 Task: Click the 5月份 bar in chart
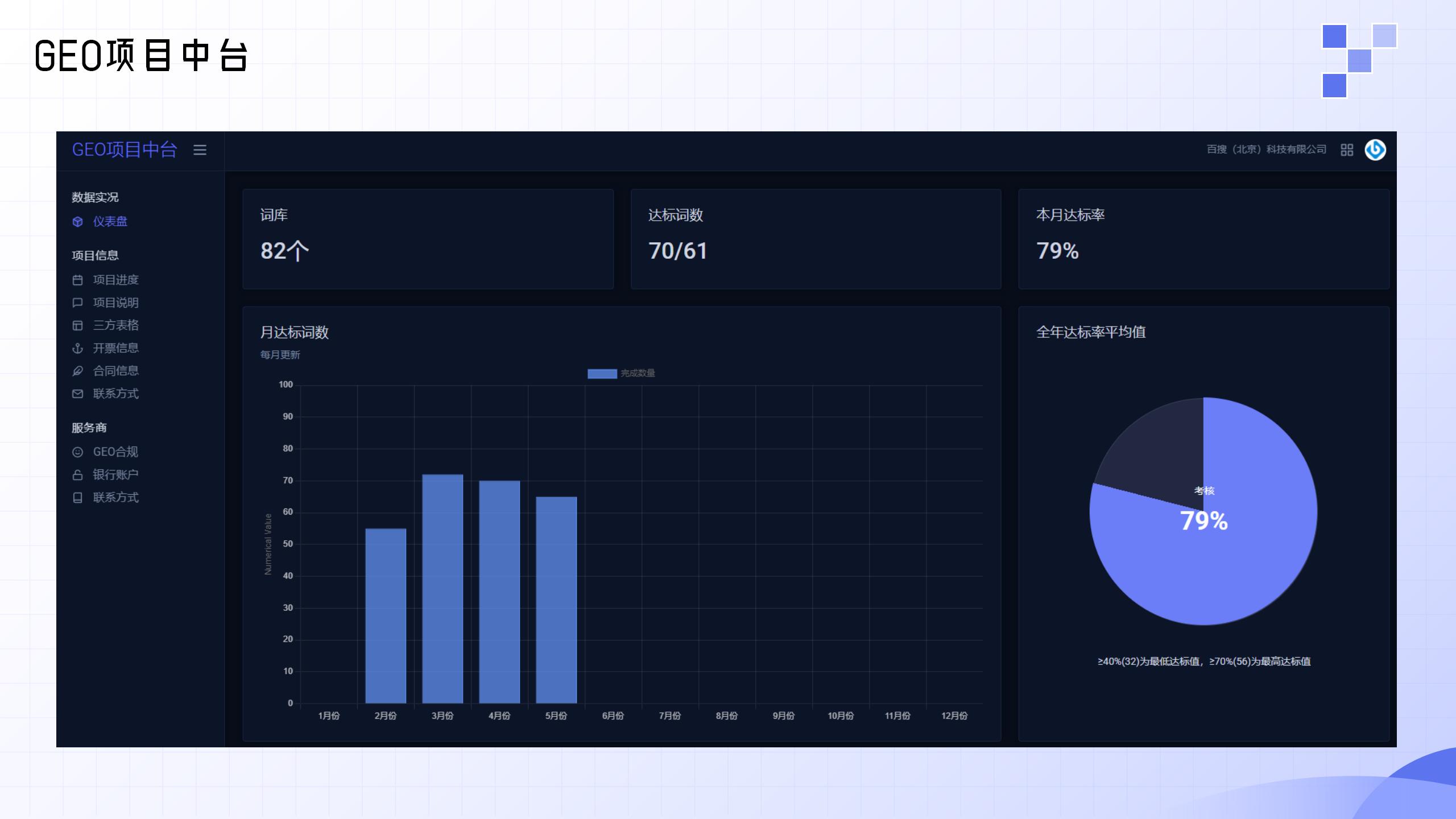556,600
